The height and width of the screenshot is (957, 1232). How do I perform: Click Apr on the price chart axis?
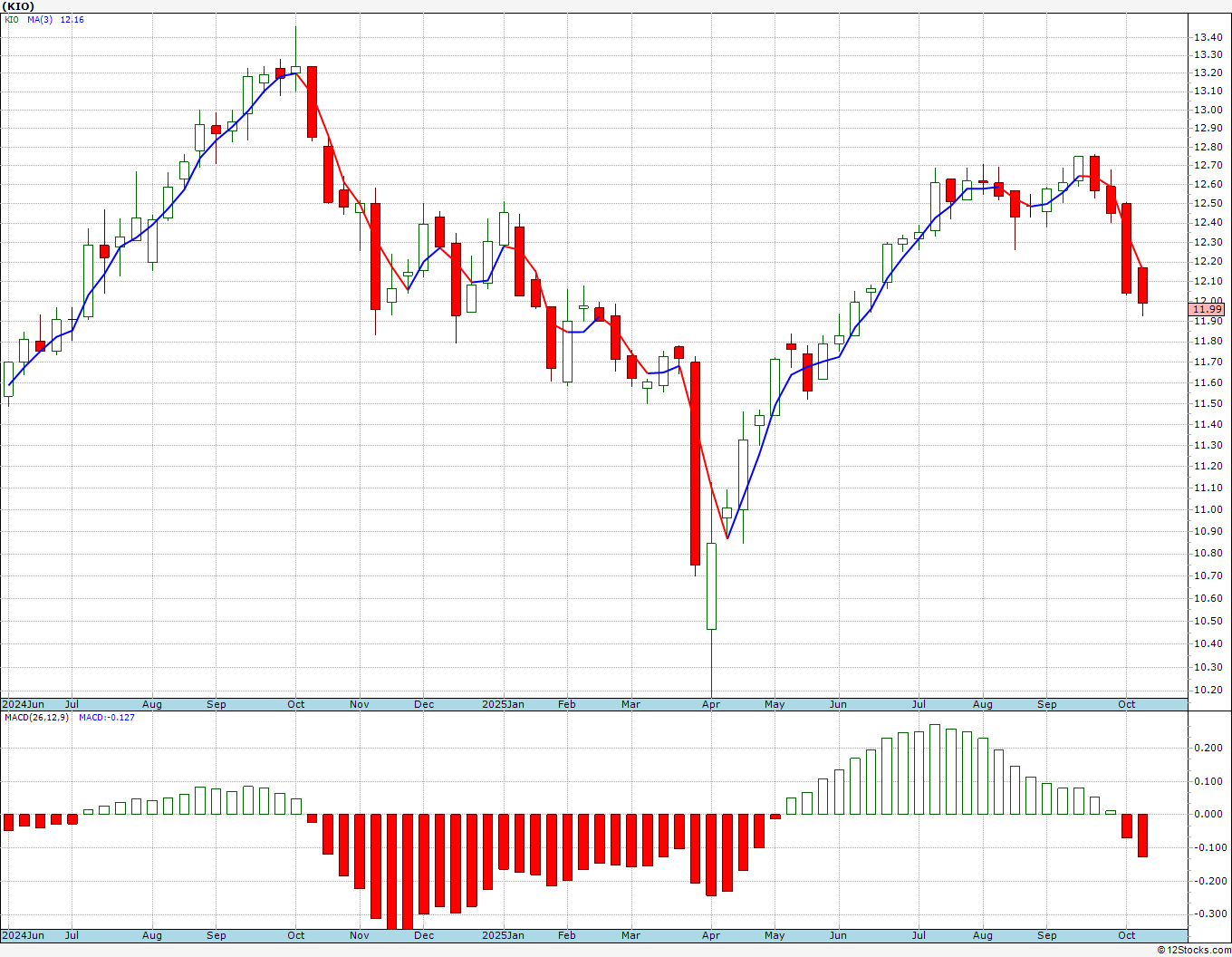click(711, 704)
